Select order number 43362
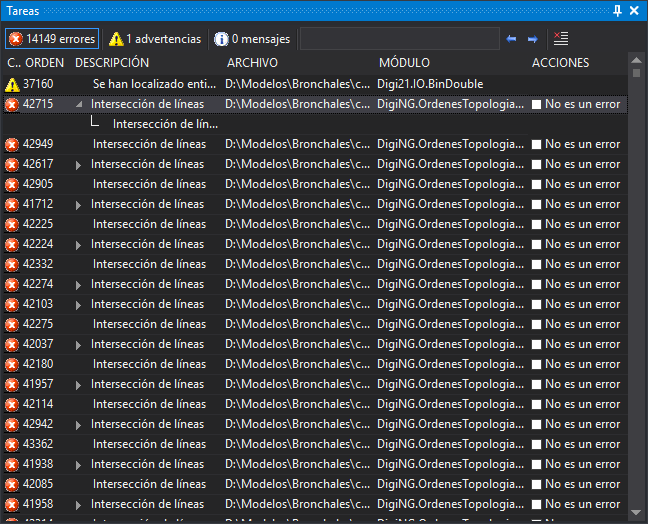The width and height of the screenshot is (648, 524). [38, 444]
